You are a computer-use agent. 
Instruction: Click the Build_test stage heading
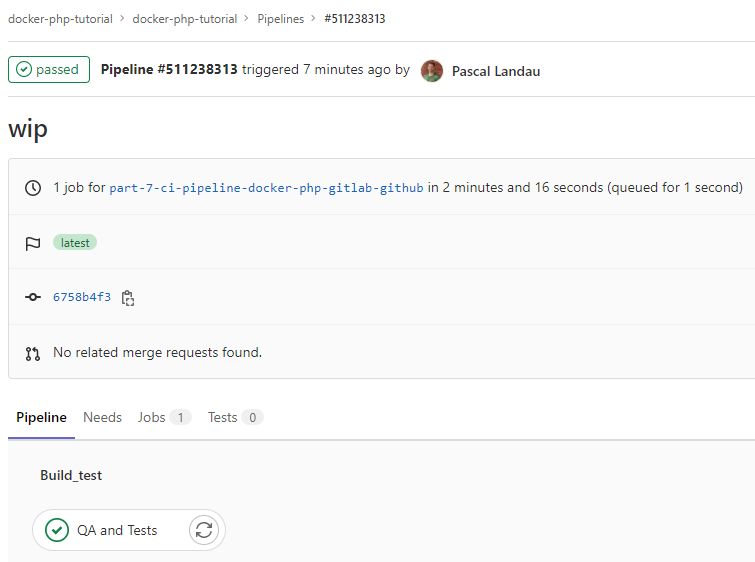coord(71,476)
